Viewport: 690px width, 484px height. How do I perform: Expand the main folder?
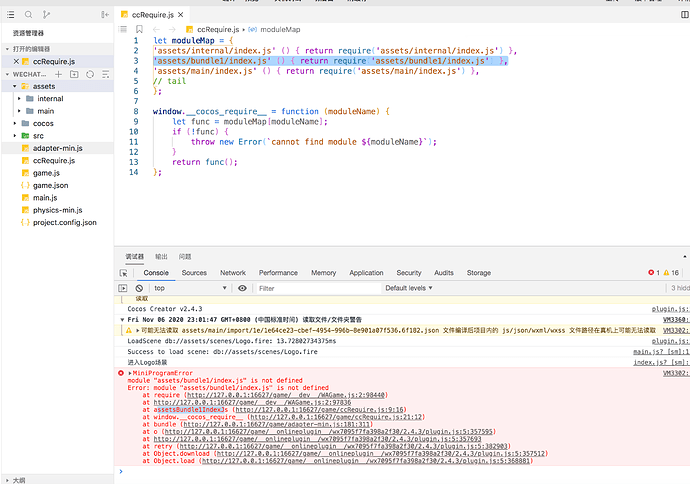(19, 111)
